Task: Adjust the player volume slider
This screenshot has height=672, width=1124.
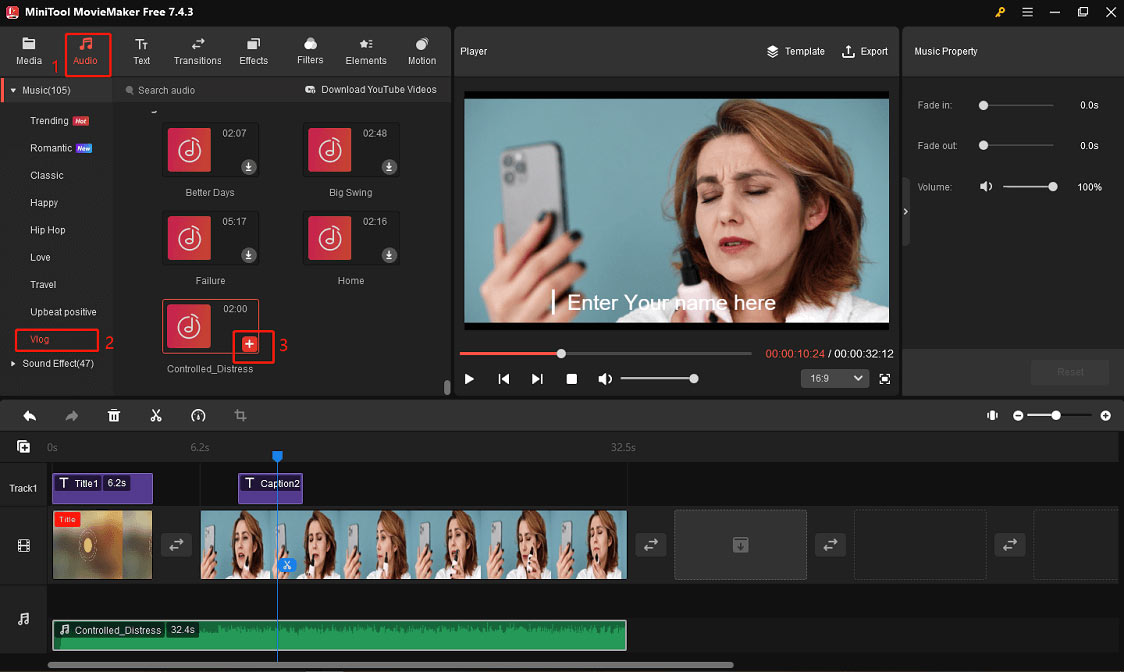Action: (659, 379)
